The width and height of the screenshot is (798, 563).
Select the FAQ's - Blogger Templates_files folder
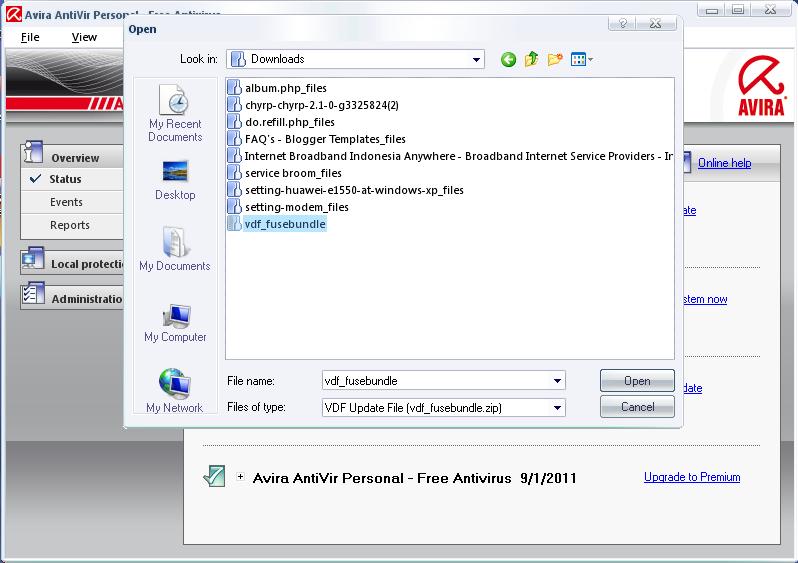point(325,139)
